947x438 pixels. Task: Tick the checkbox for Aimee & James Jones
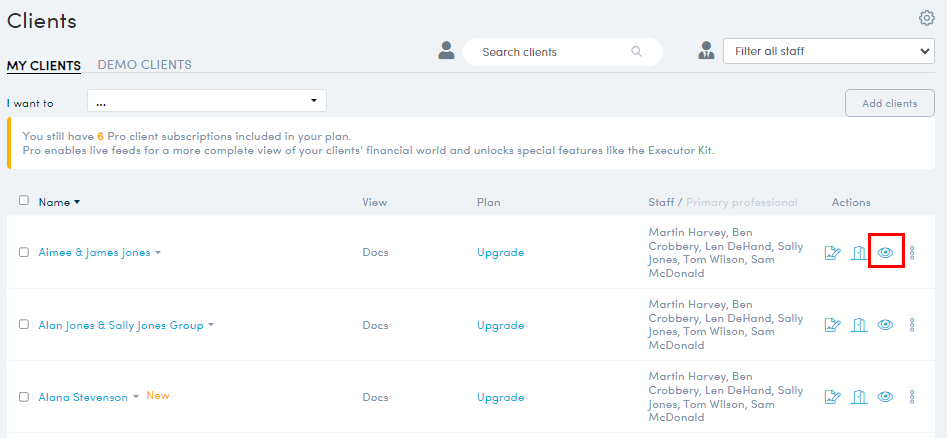pos(24,253)
